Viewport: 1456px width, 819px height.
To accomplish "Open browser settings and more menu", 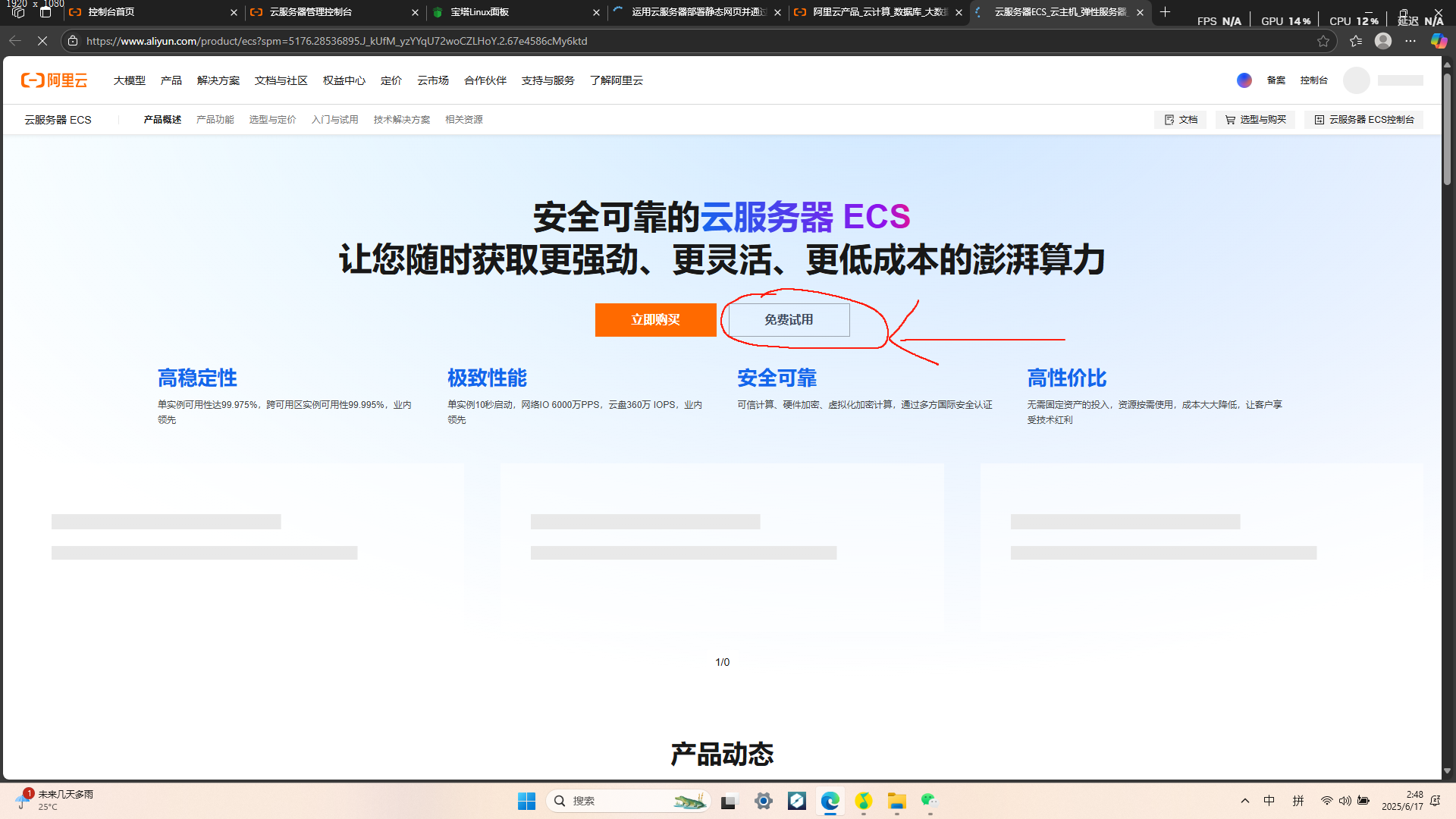I will click(1410, 41).
